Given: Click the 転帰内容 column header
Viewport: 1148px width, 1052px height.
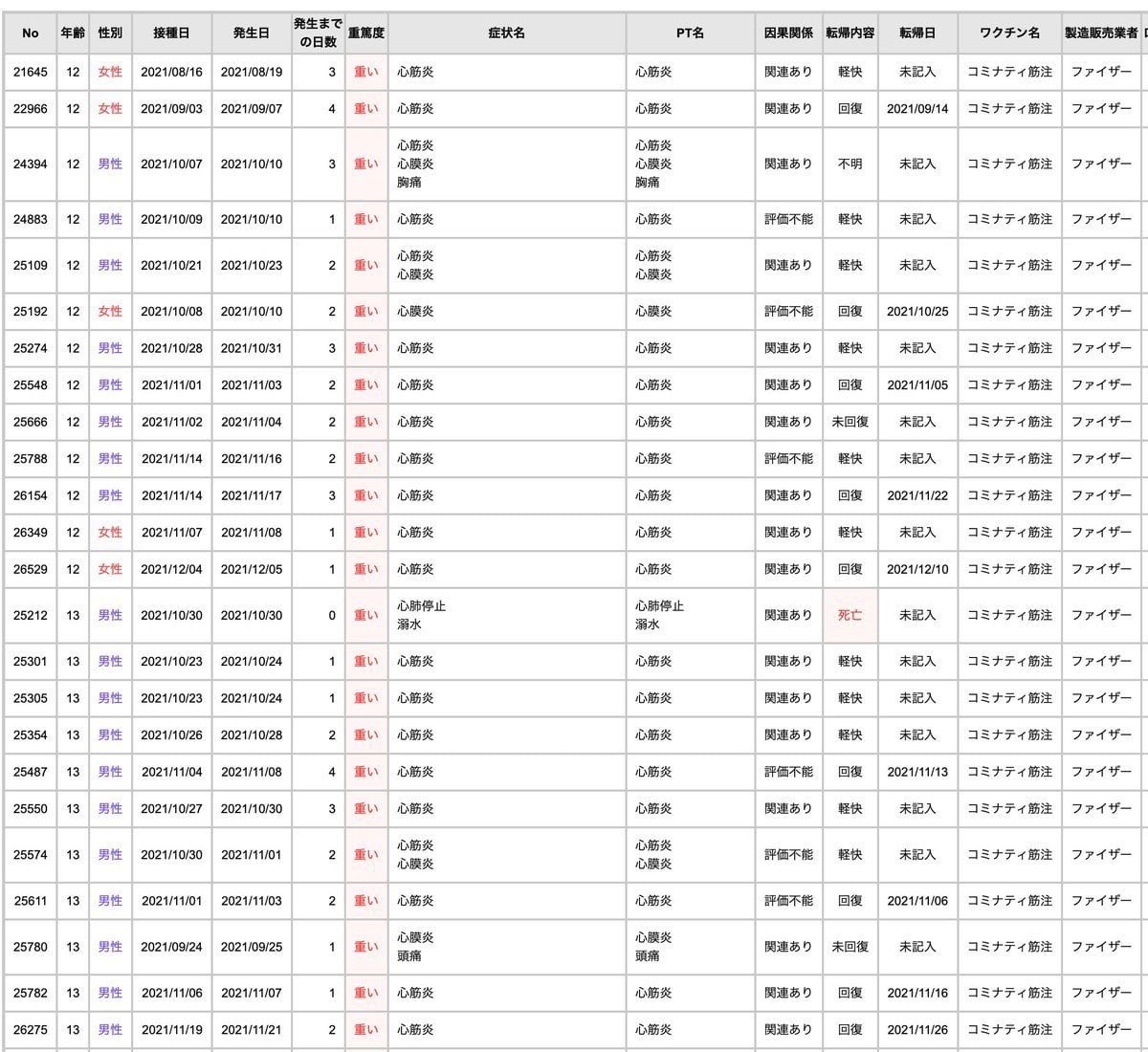Looking at the screenshot, I should (x=850, y=33).
